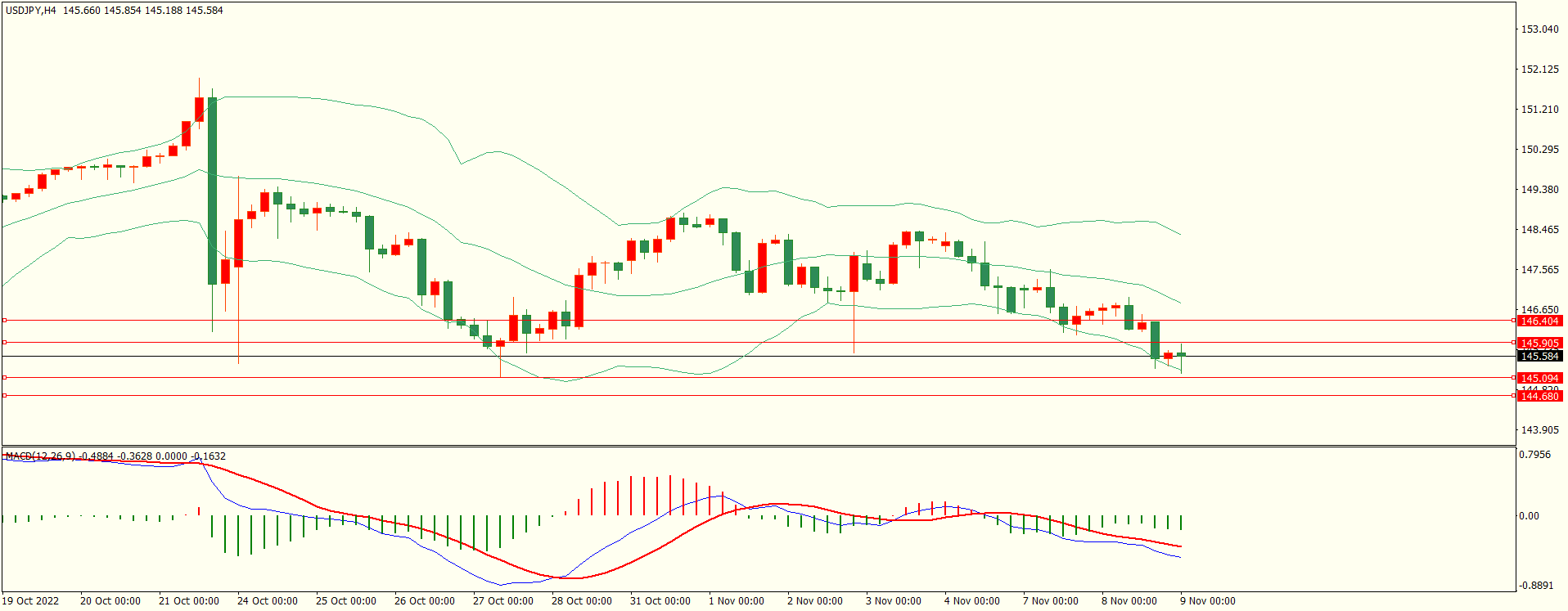Click the red 146.404 price level tag
The height and width of the screenshot is (611, 1568).
click(1539, 321)
